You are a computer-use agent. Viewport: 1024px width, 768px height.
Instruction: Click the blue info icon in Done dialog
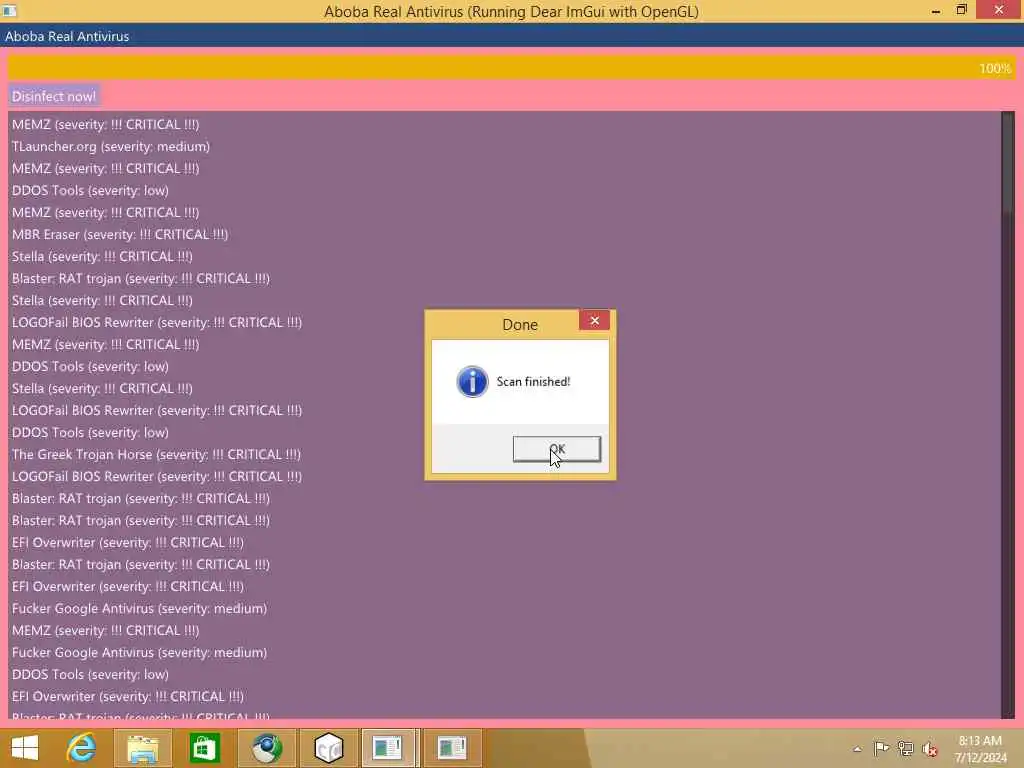[x=472, y=381]
